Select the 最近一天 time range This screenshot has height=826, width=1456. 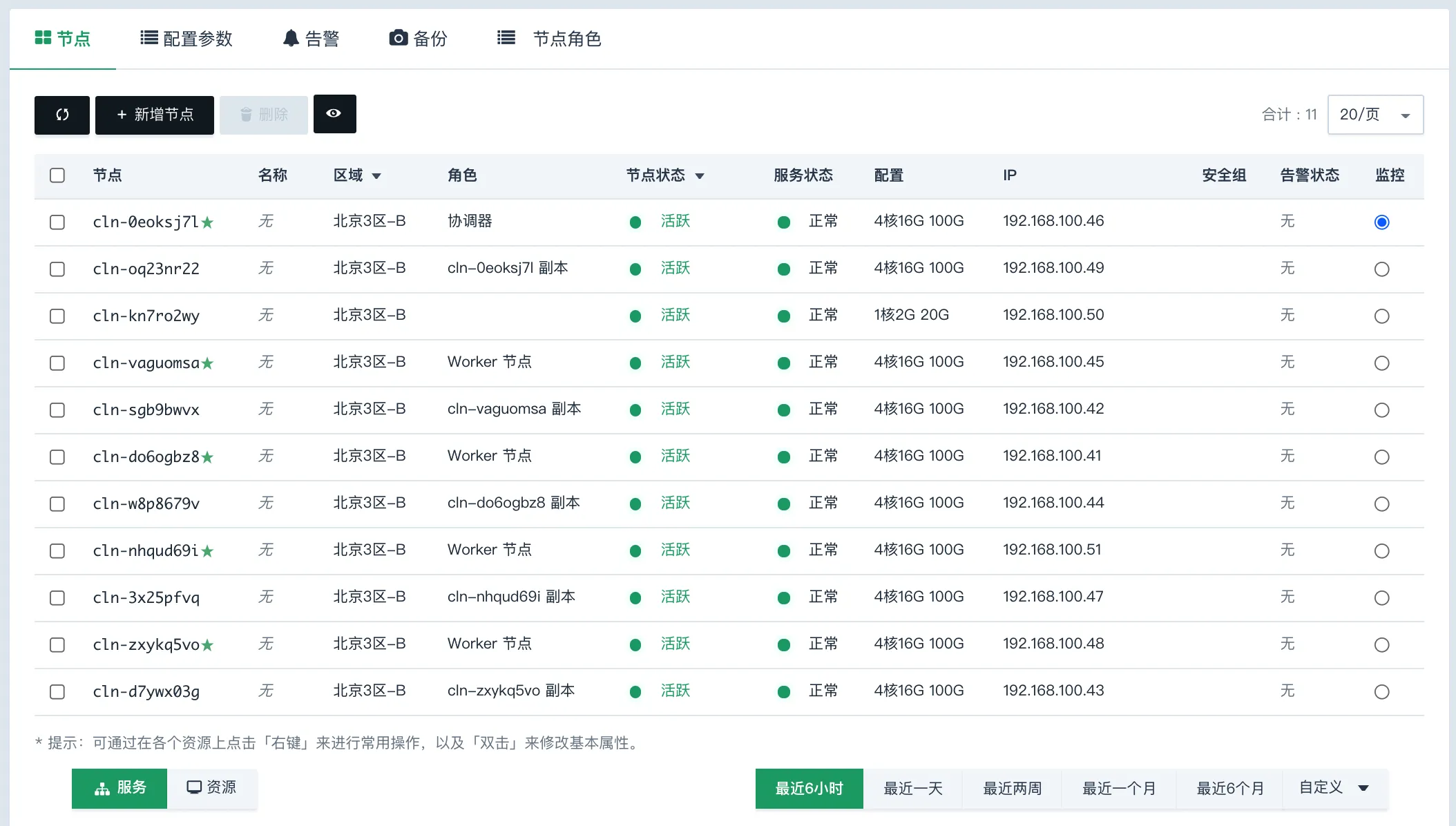(x=912, y=788)
